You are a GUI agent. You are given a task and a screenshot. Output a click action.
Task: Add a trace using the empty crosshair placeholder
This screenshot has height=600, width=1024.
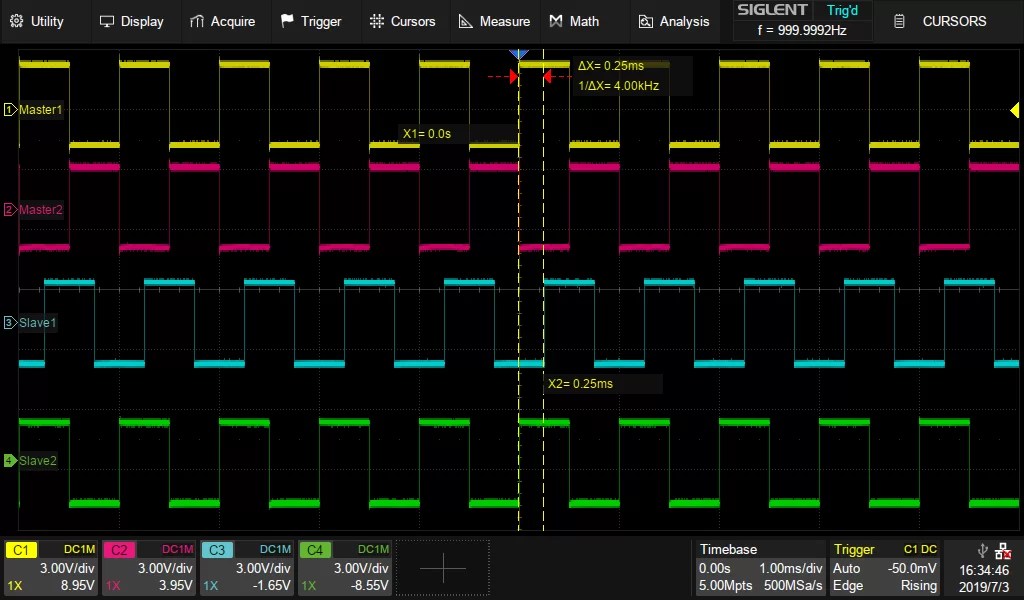tap(443, 566)
